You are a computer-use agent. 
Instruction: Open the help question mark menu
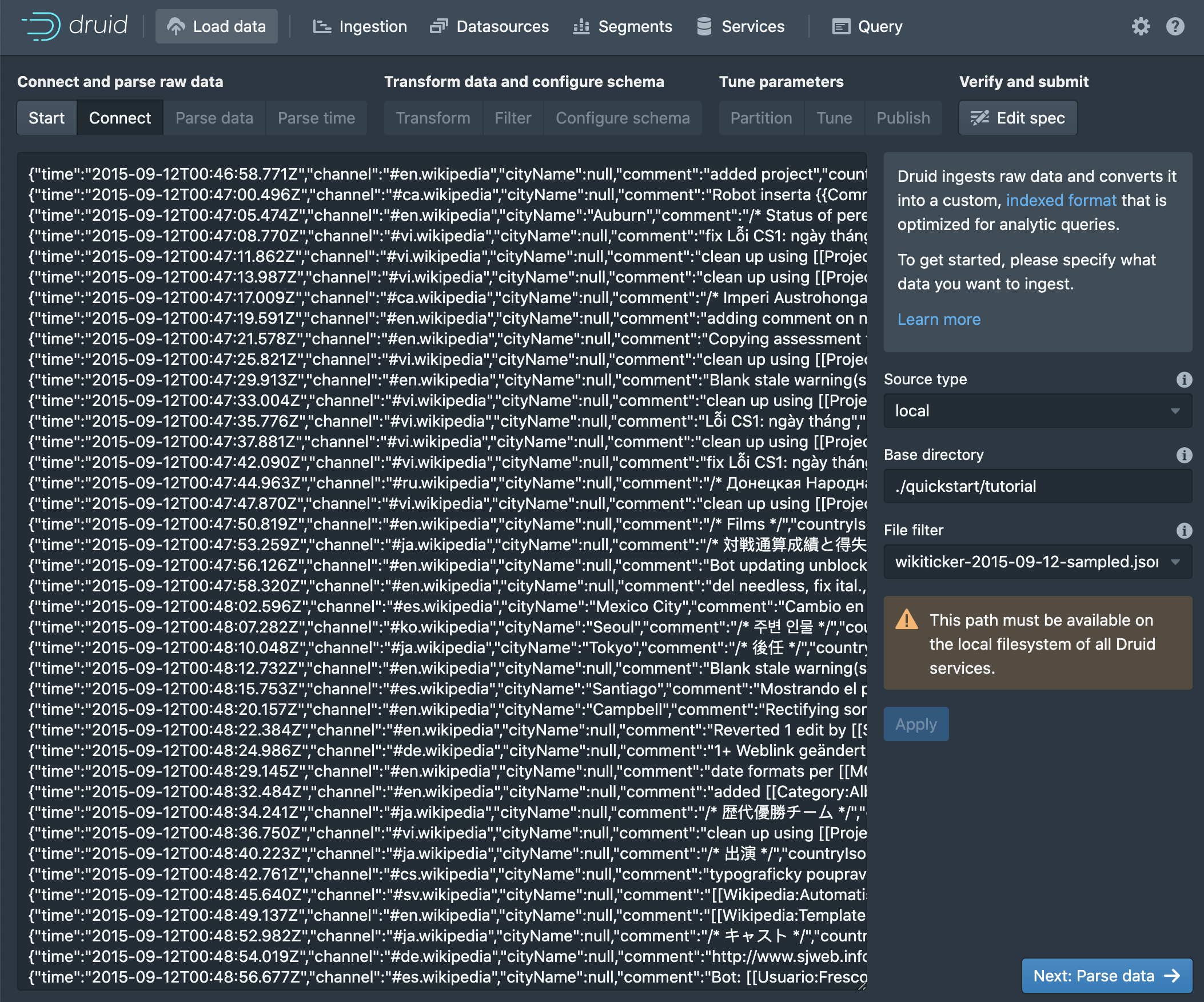[1175, 26]
